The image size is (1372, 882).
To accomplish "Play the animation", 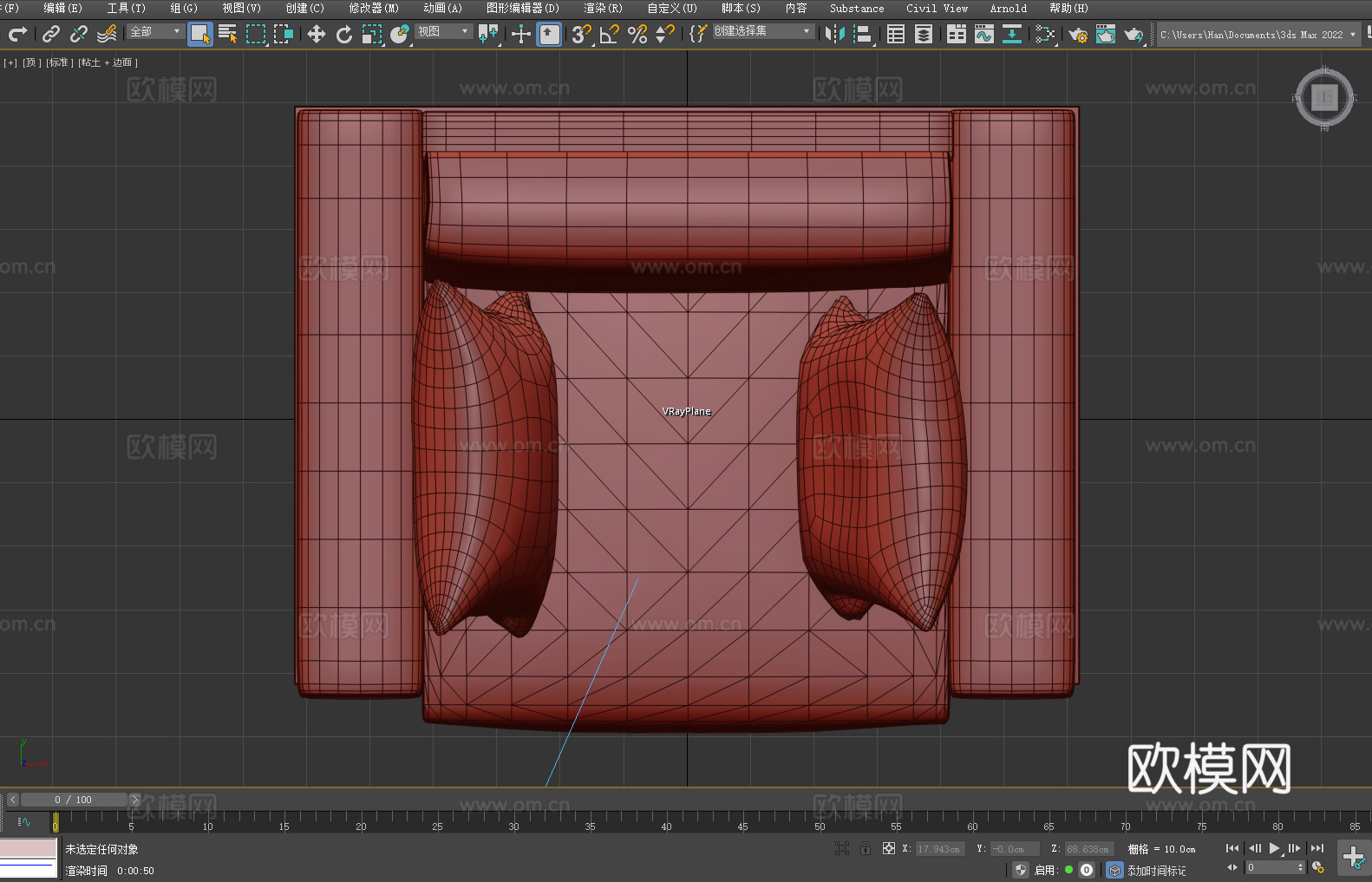I will [x=1274, y=848].
